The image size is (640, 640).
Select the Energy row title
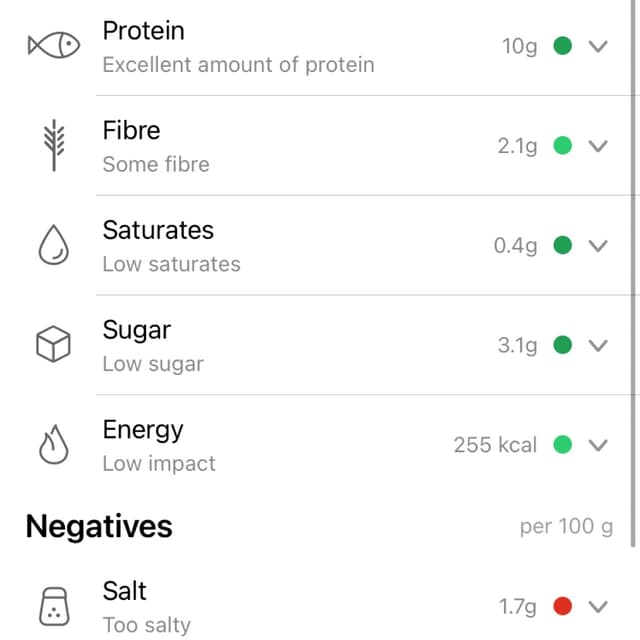point(143,430)
